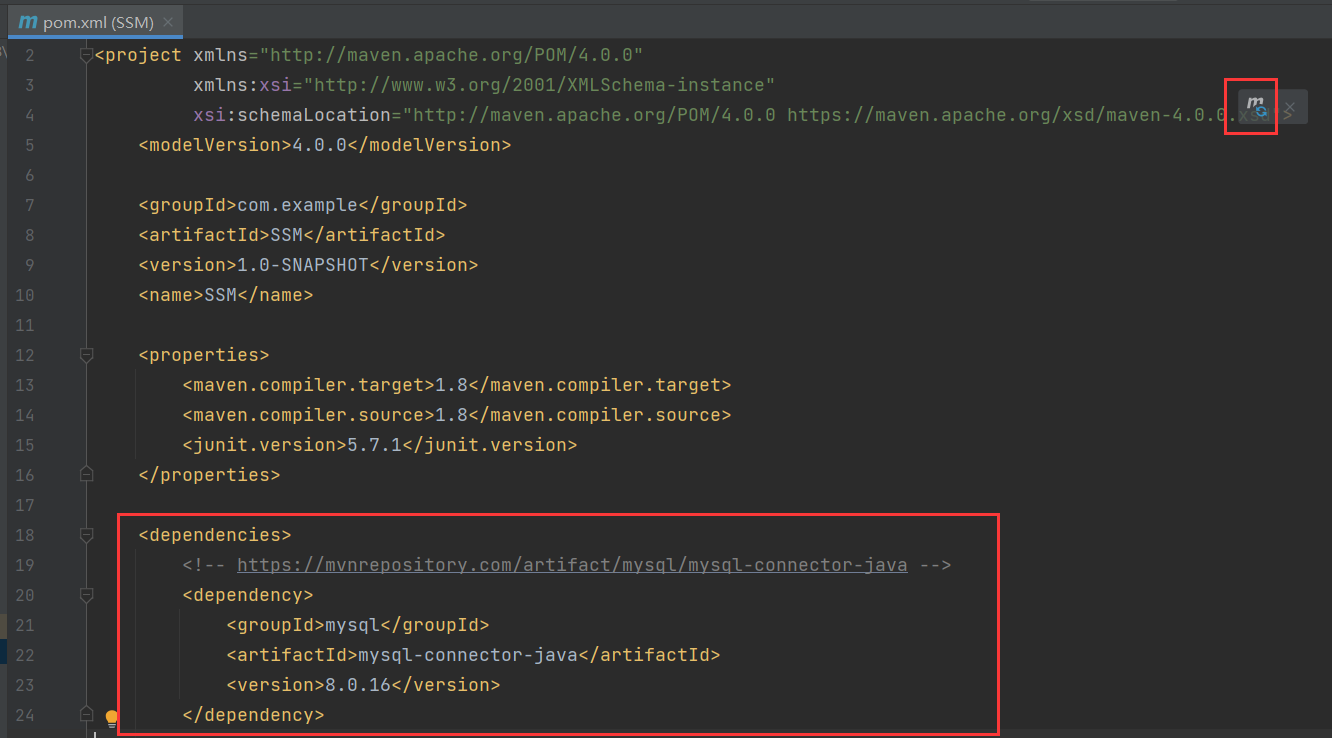
Task: Click the artifactId value SSM on line 8
Action: click(x=286, y=235)
